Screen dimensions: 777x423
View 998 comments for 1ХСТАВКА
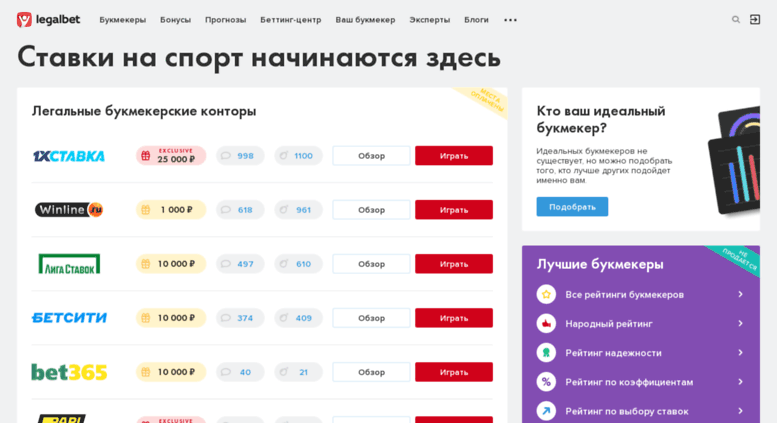240,156
